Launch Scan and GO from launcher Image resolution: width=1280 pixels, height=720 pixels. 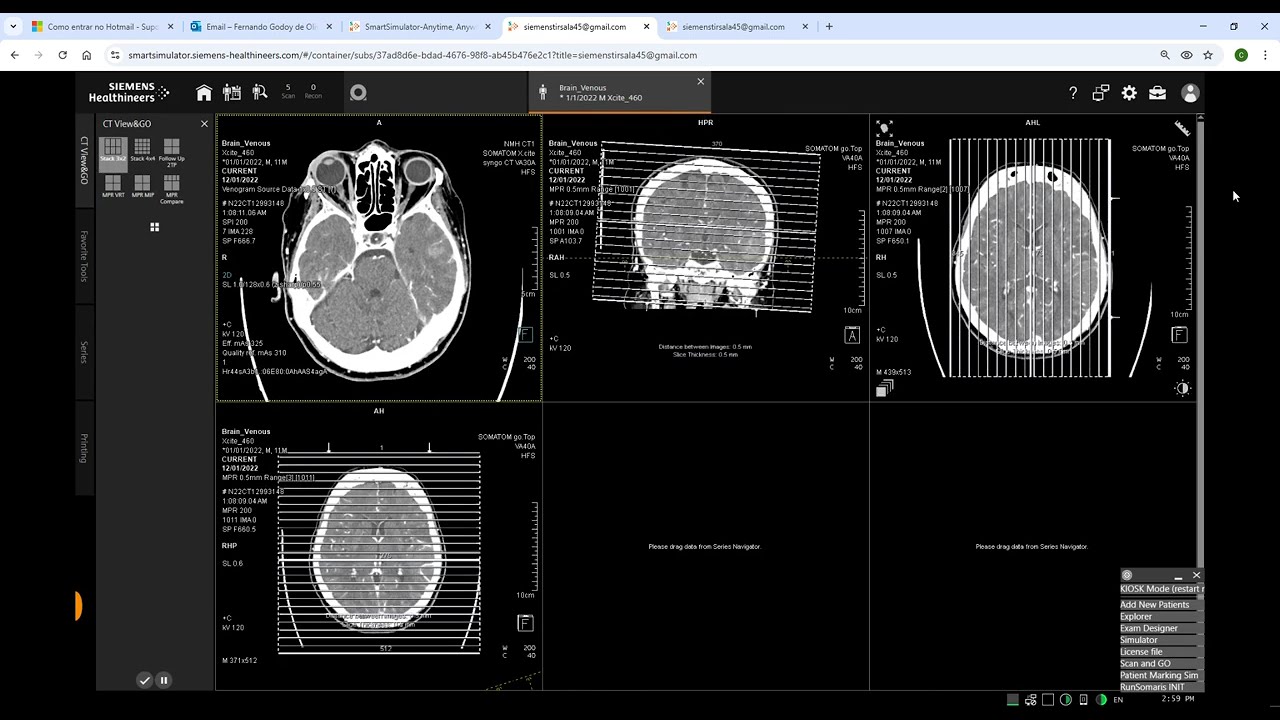pos(1161,664)
